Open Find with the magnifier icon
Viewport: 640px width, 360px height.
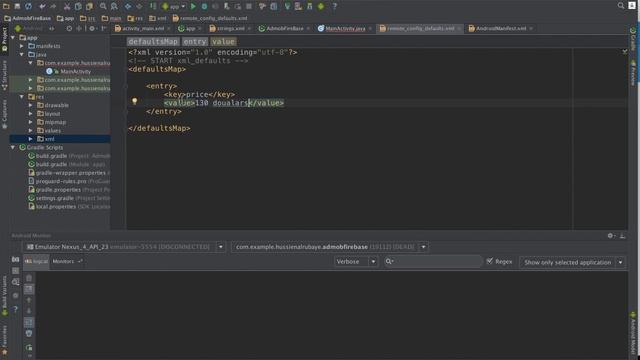tap(103, 6)
